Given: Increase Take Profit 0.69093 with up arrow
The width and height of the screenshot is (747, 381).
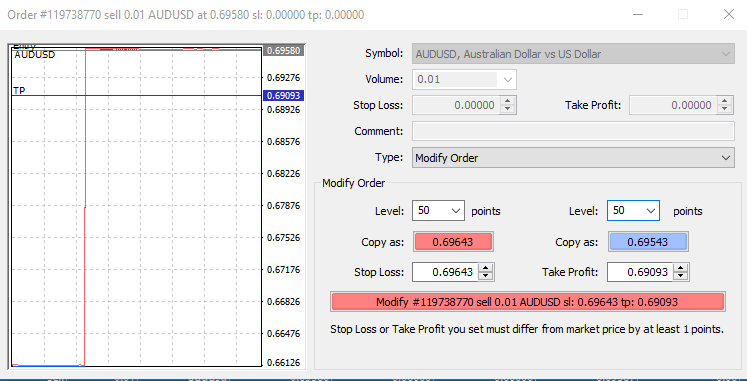Looking at the screenshot, I should point(681,268).
